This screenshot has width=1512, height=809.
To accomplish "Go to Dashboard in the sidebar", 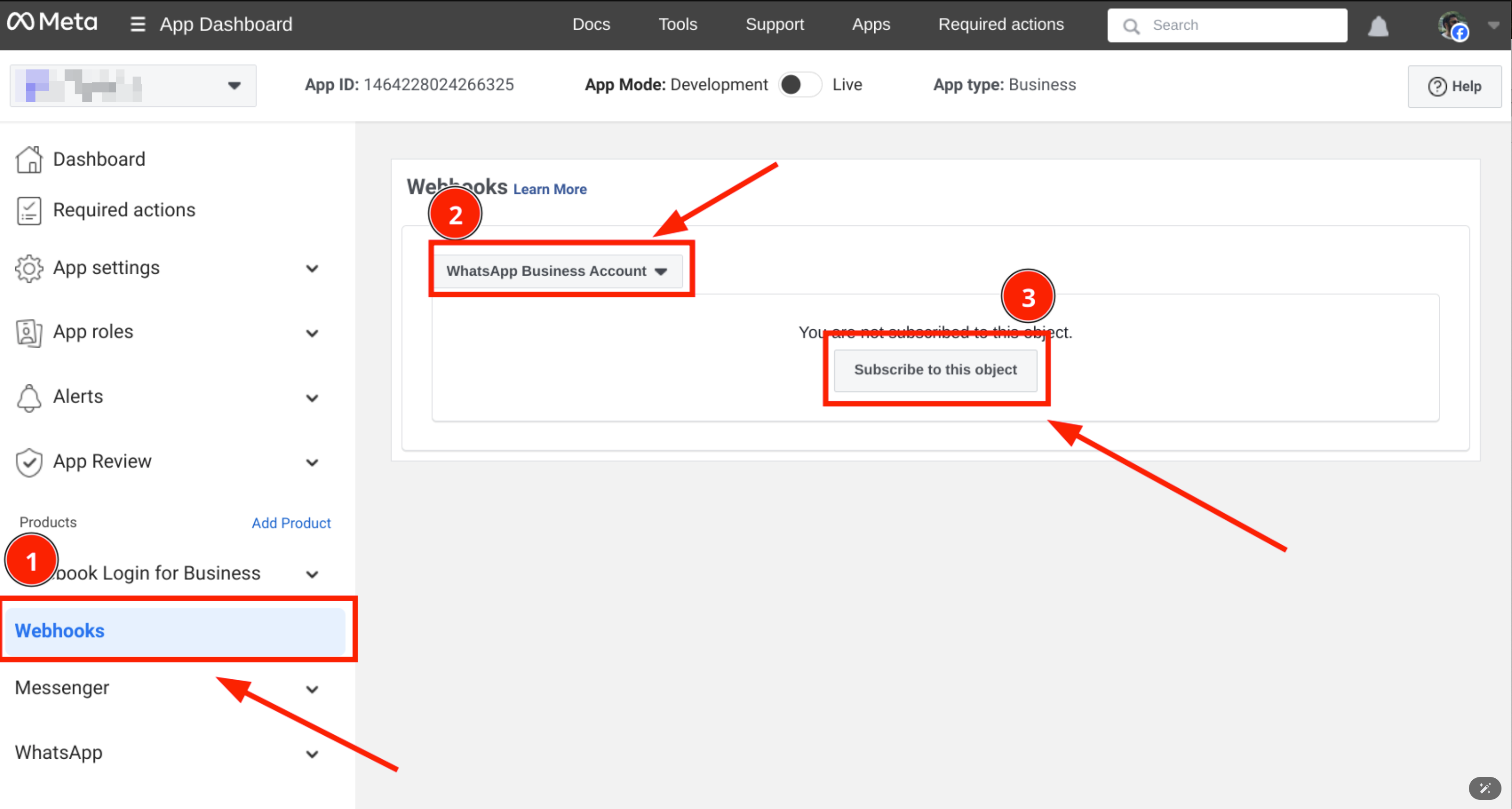I will 99,159.
